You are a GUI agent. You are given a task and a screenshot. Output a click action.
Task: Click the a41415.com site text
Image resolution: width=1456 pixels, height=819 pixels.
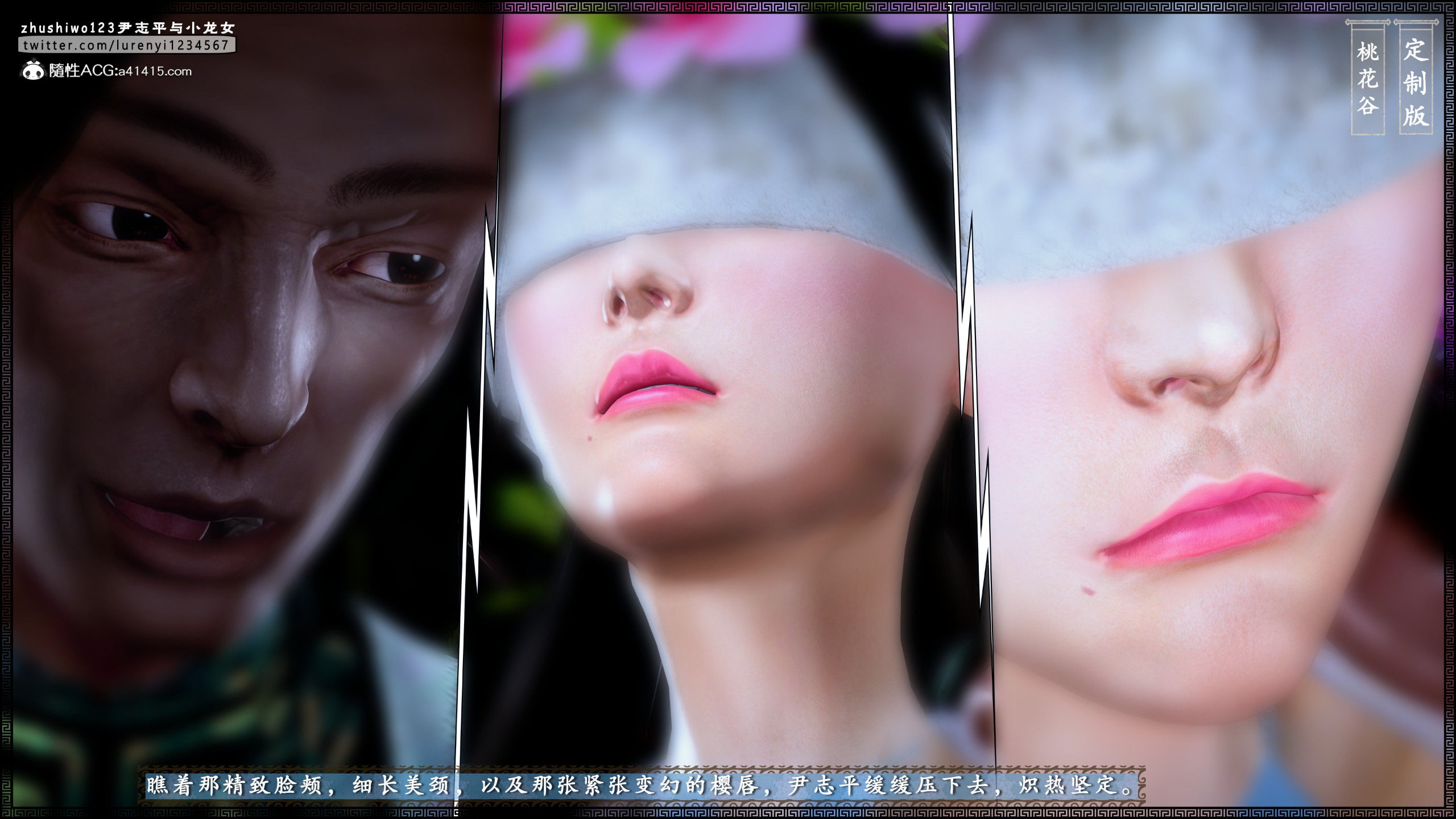(x=155, y=72)
